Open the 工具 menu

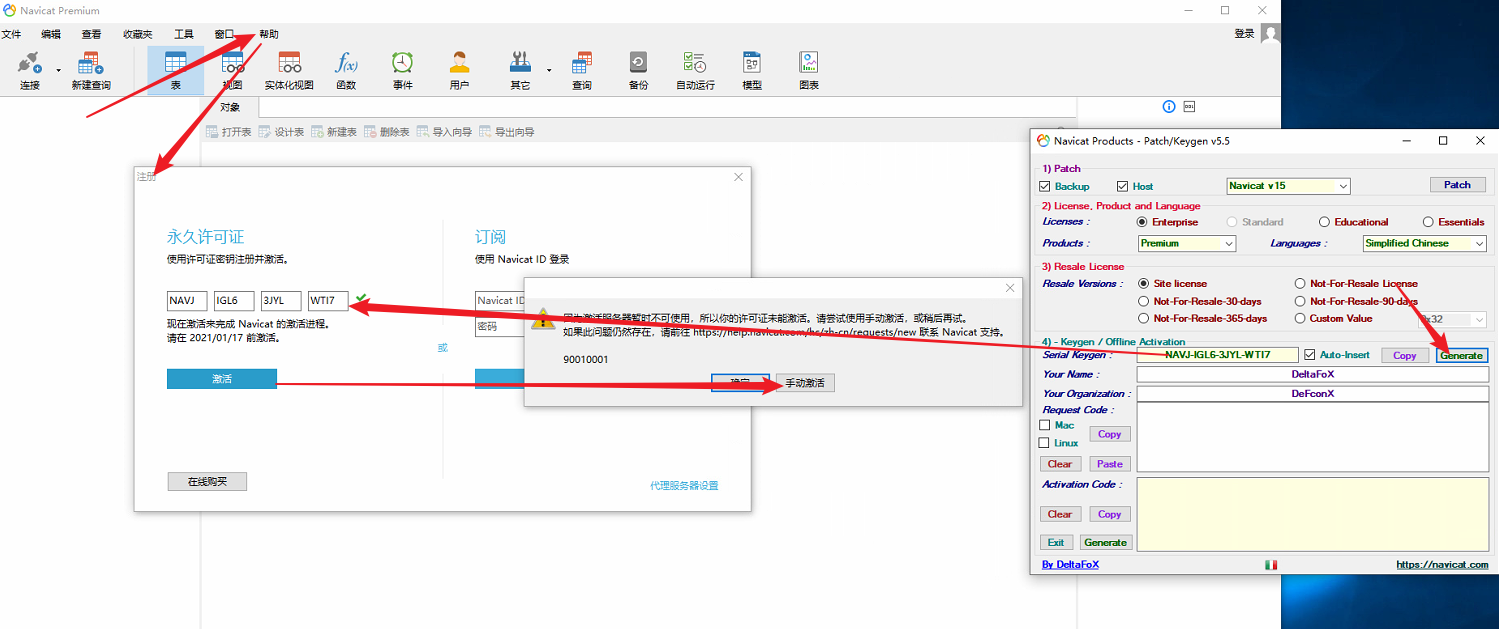click(x=184, y=34)
